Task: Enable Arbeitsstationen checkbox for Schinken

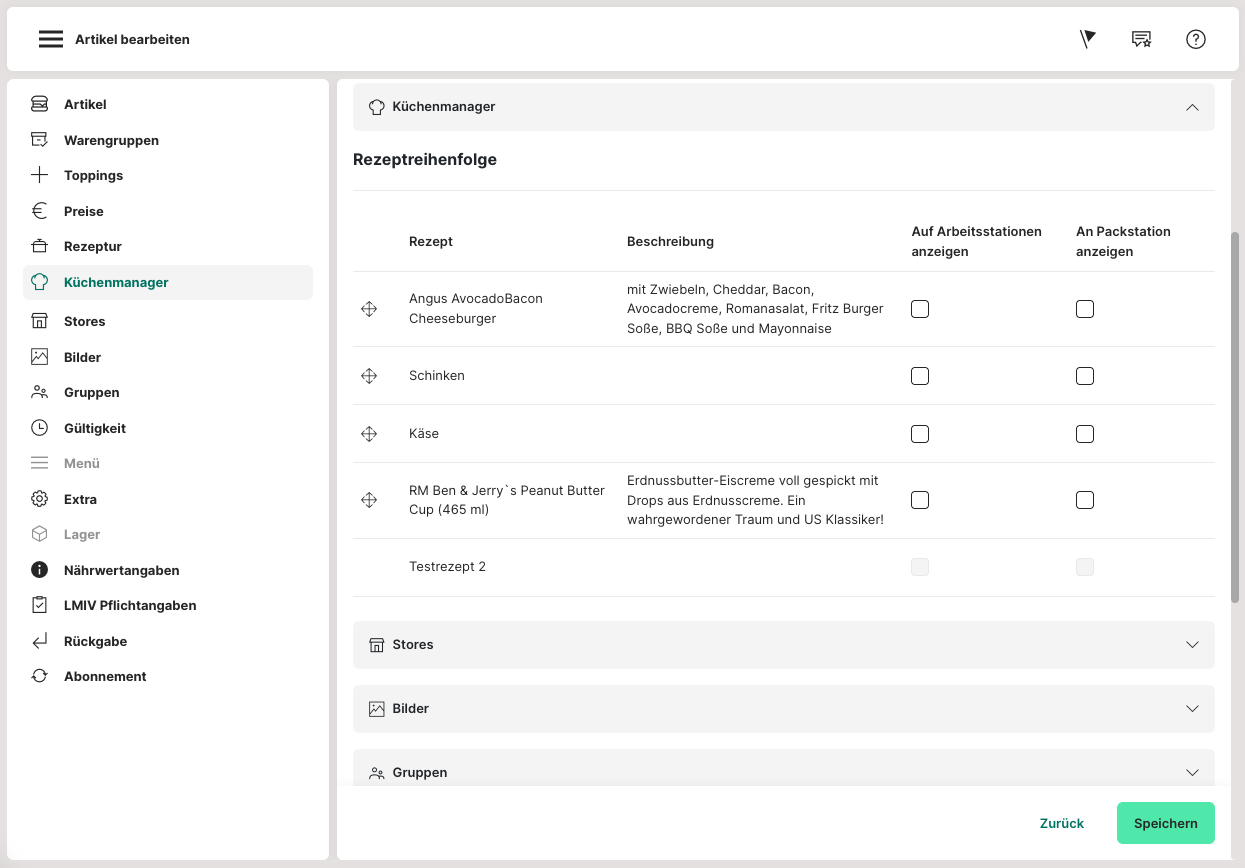Action: tap(920, 376)
